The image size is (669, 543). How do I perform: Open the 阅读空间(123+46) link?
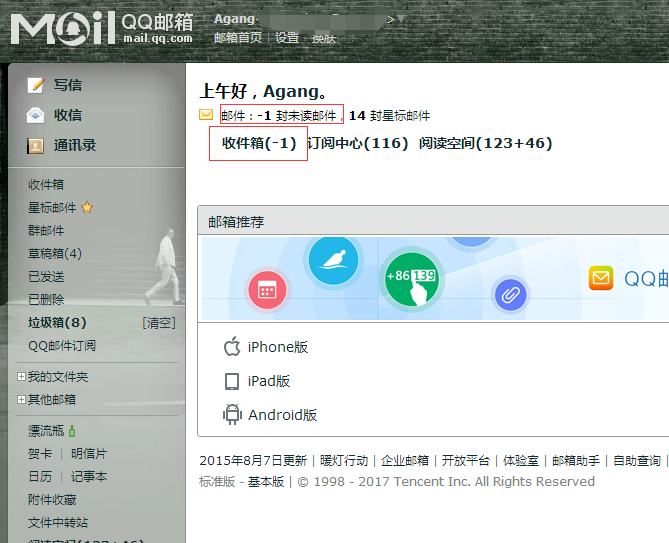pos(486,143)
